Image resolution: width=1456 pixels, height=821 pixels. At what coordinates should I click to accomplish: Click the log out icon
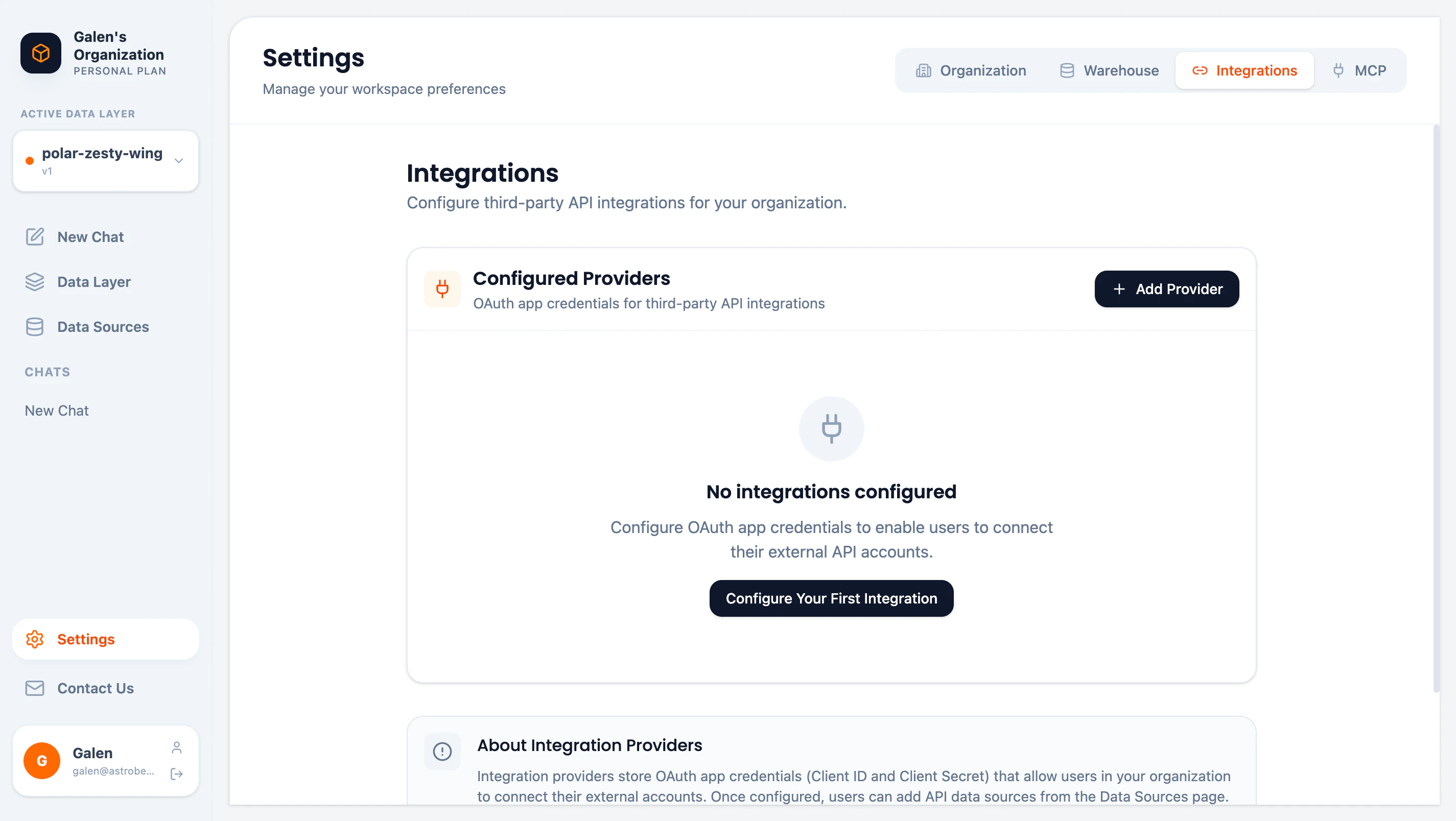pyautogui.click(x=177, y=774)
